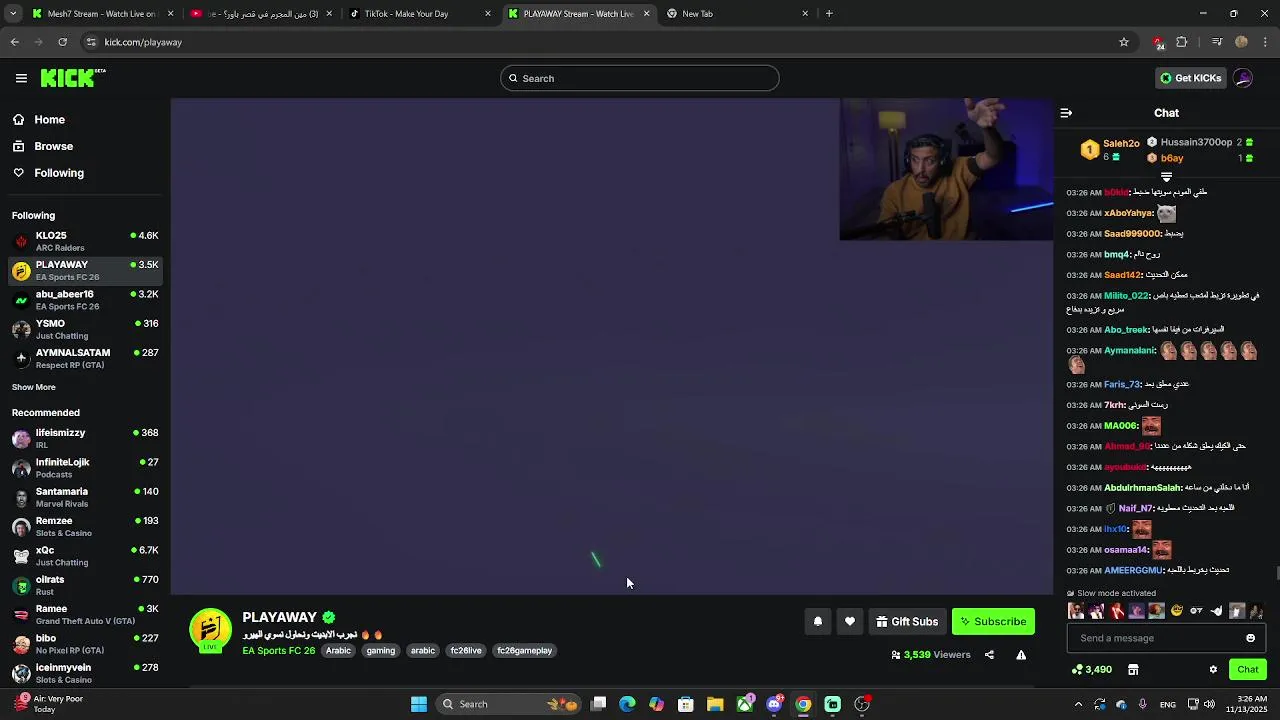Click EA Sports FC 26 category link
1280x720 pixels.
pyautogui.click(x=278, y=651)
